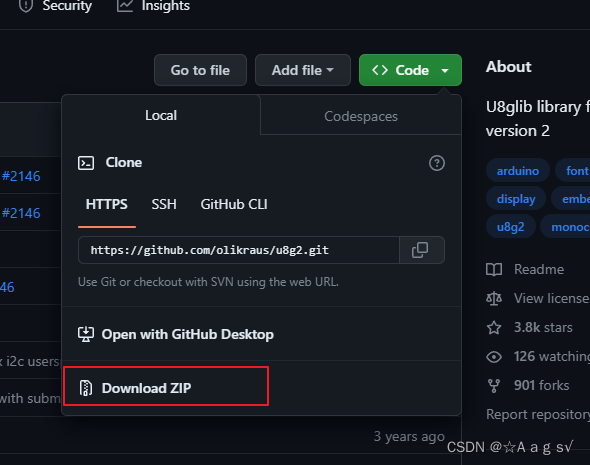The width and height of the screenshot is (590, 465).
Task: Click the eye icon next to 126 watching
Action: point(494,357)
